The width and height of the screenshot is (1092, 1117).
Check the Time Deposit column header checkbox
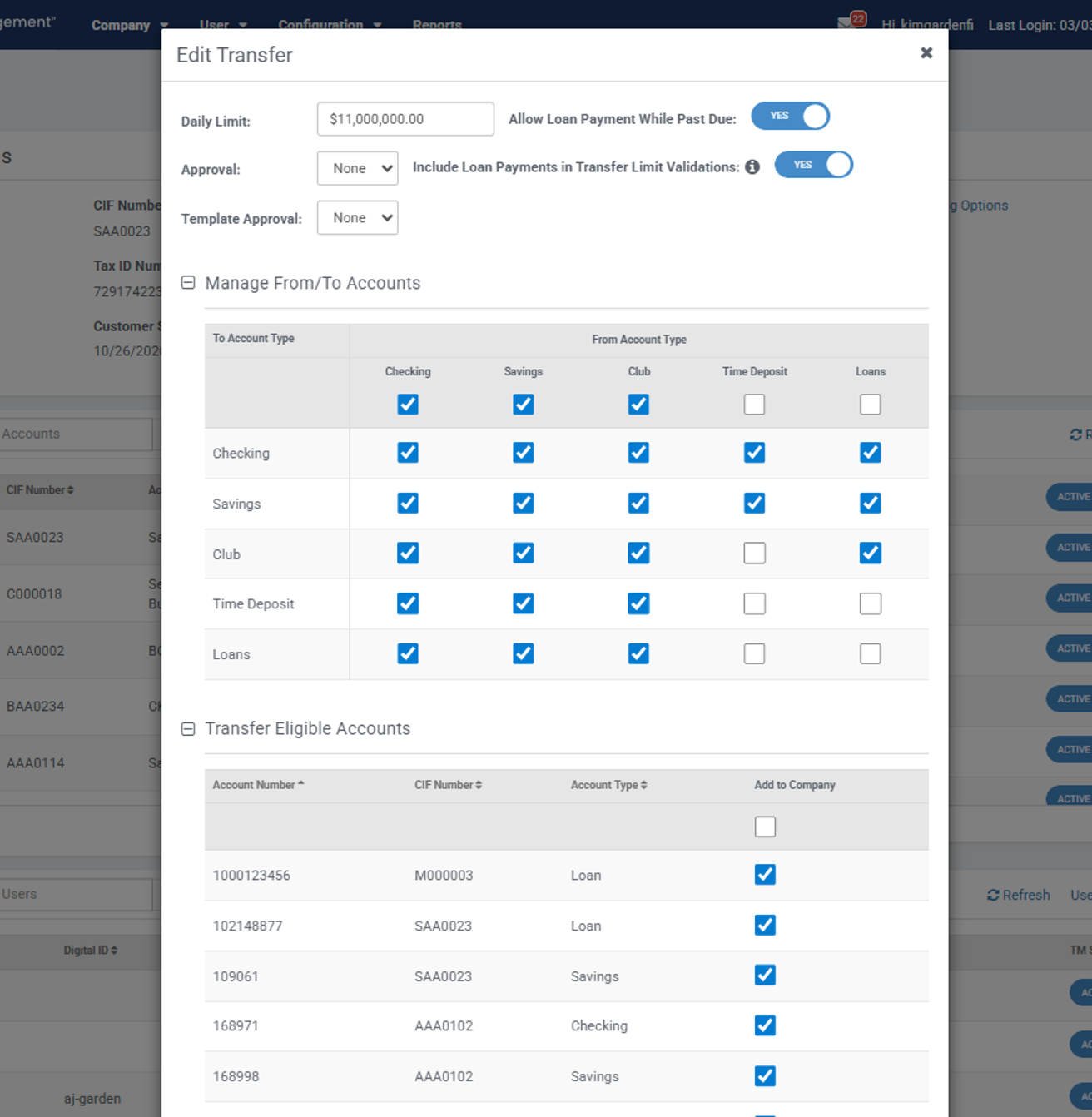[x=754, y=405]
